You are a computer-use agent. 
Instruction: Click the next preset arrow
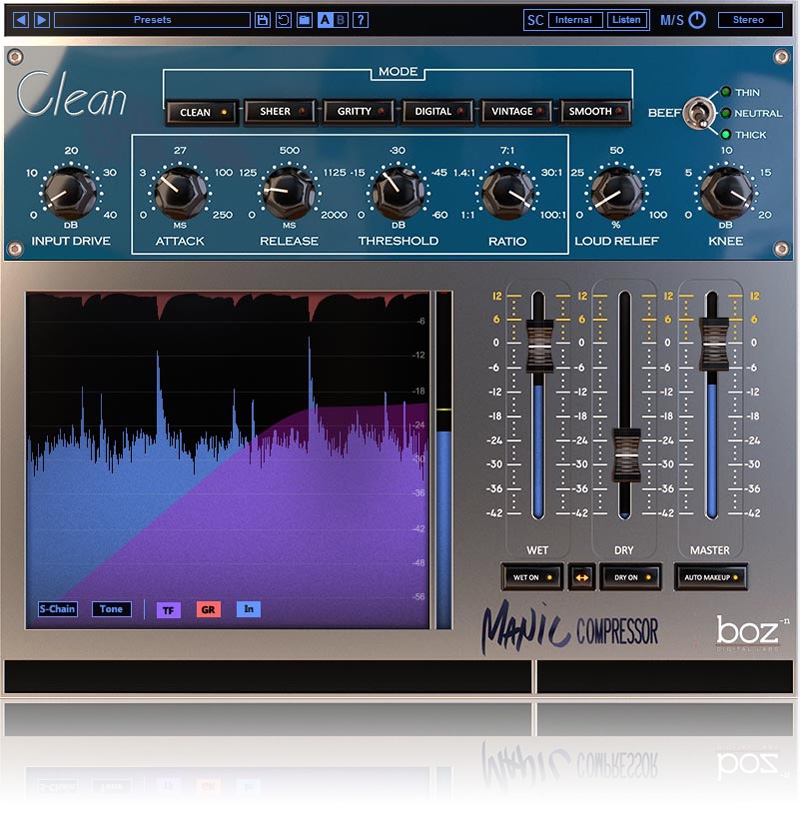point(41,20)
